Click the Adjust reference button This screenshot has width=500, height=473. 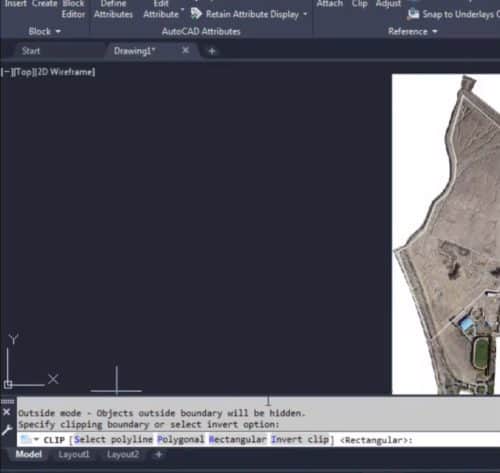388,4
